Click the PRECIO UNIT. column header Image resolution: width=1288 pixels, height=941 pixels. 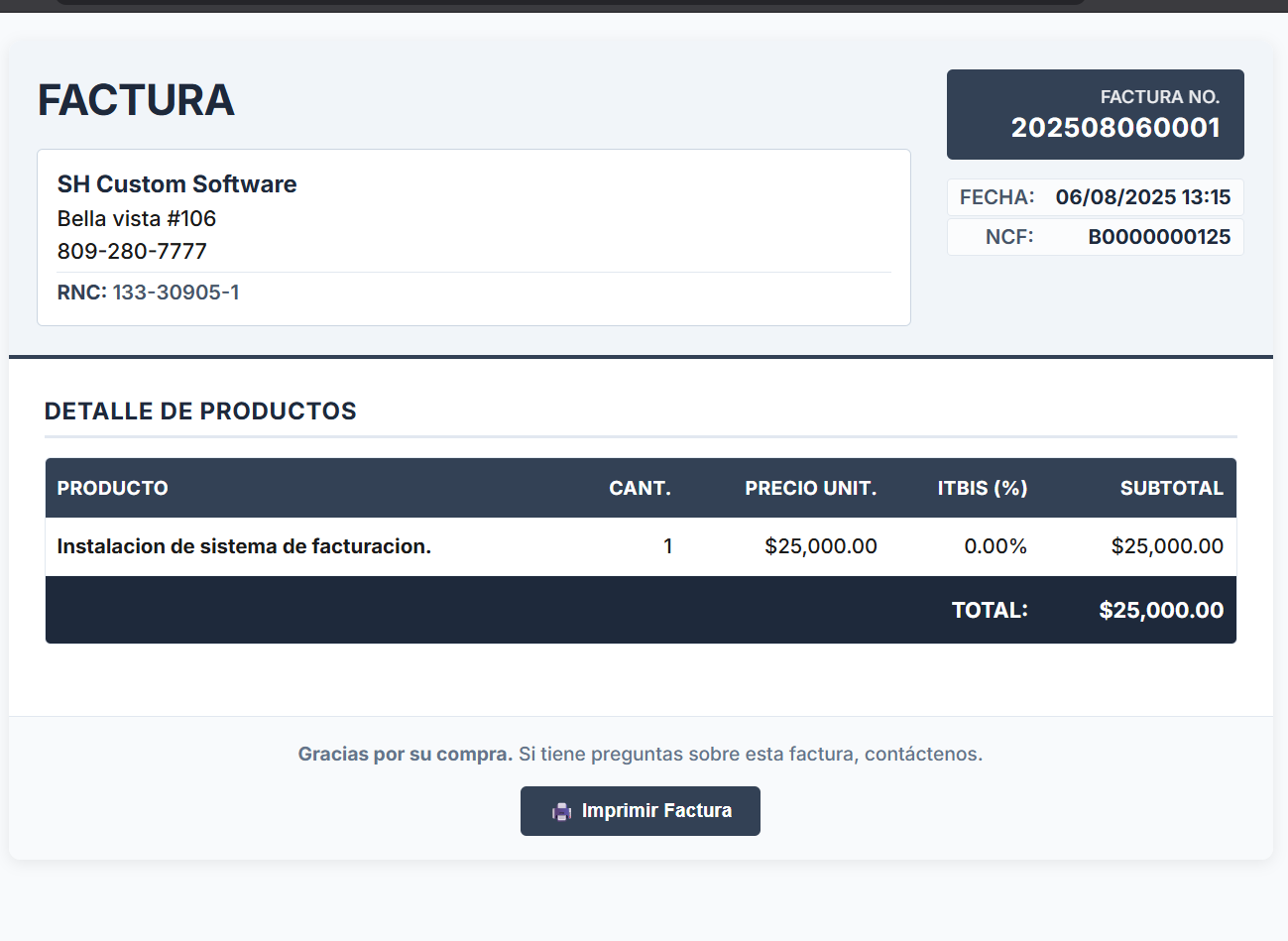[810, 488]
